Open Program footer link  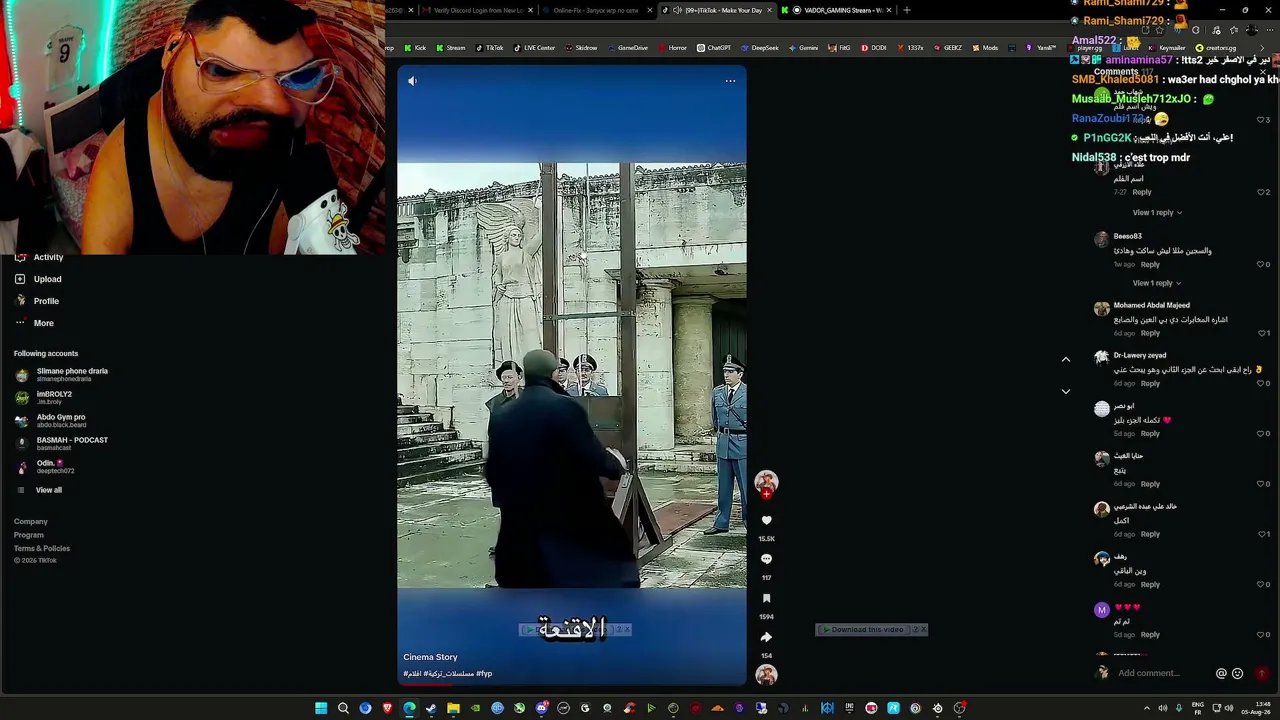pos(29,535)
